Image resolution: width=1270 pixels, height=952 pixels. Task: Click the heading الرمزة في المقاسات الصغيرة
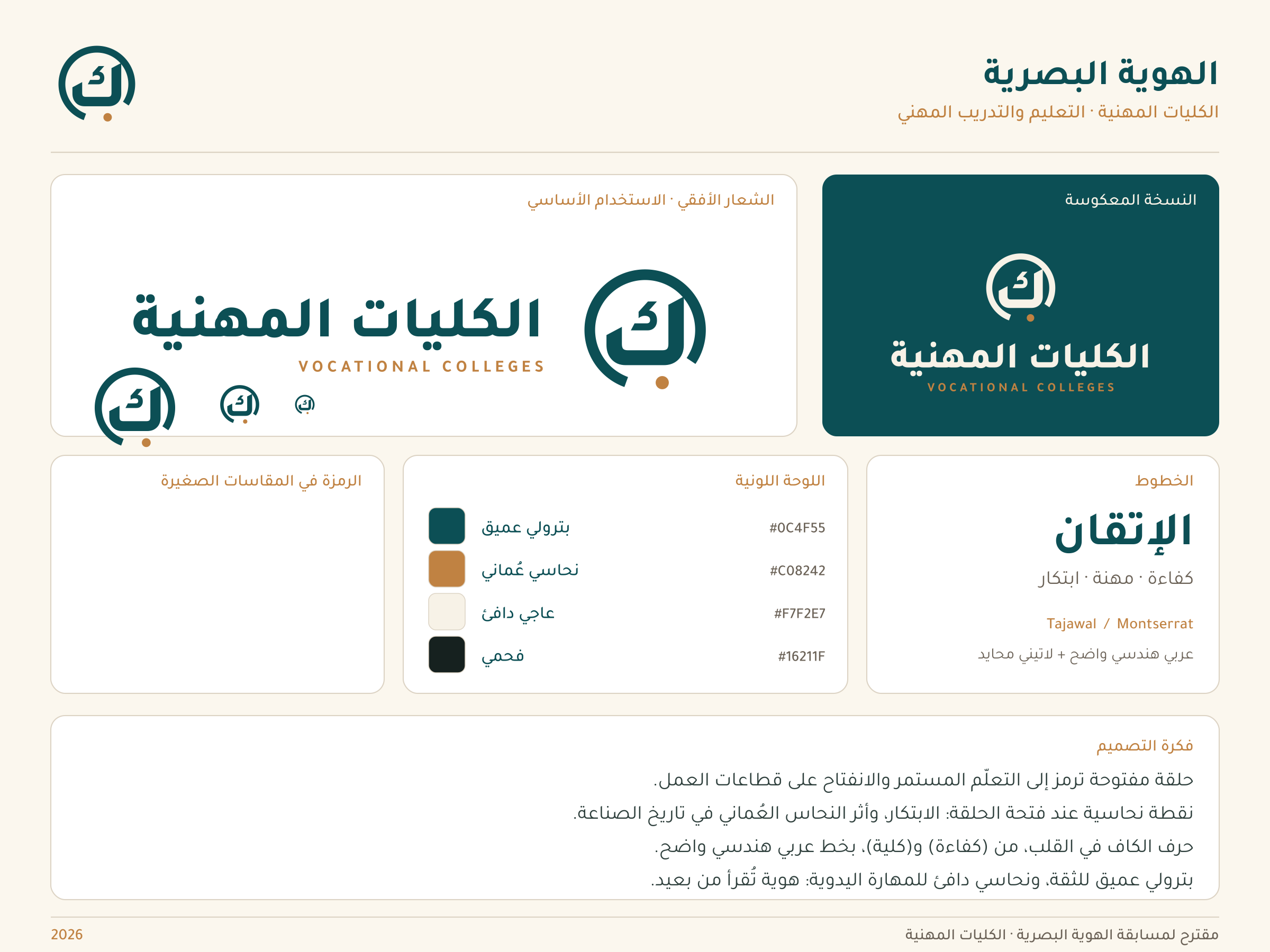click(x=261, y=481)
